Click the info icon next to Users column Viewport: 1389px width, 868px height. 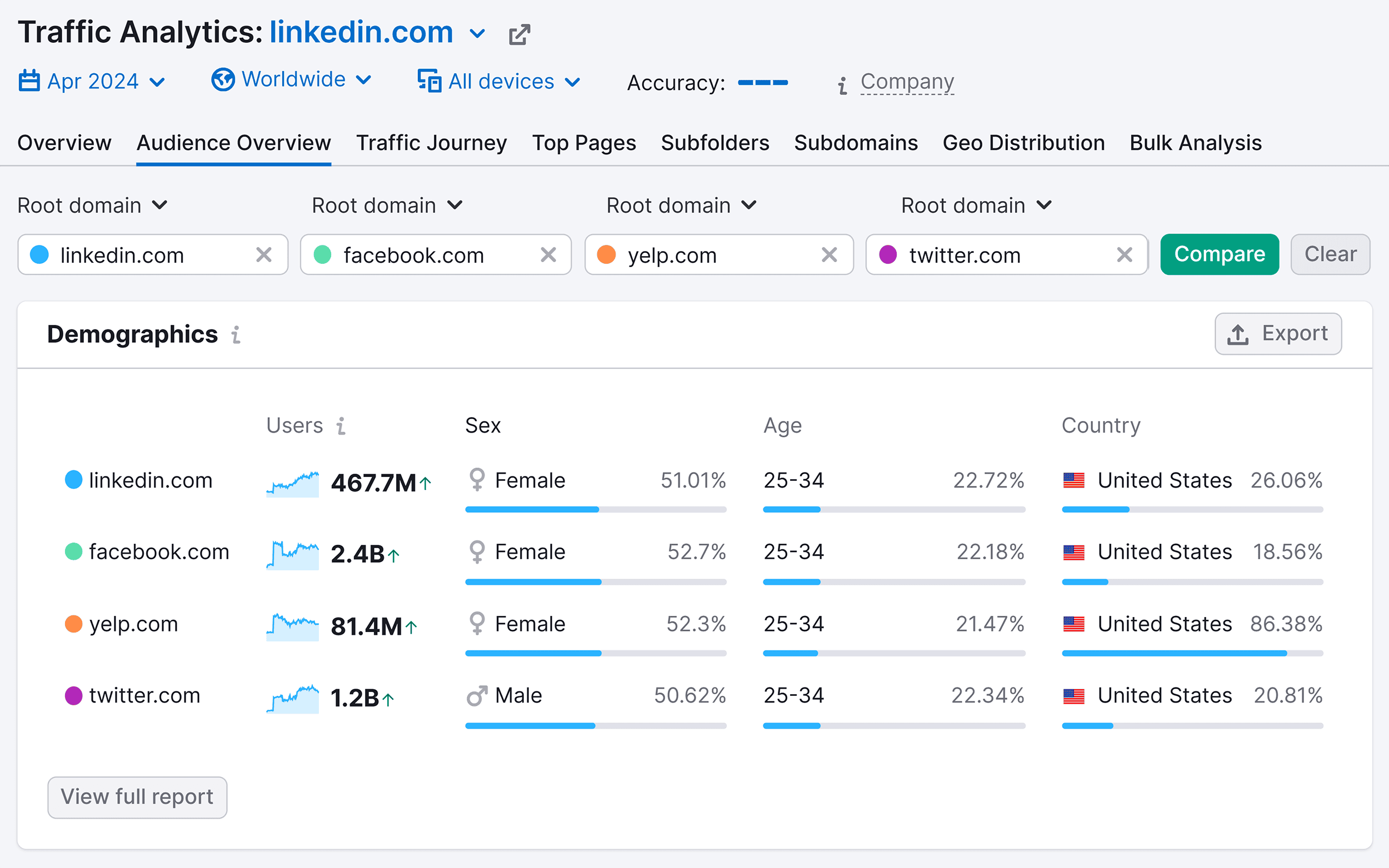click(342, 427)
